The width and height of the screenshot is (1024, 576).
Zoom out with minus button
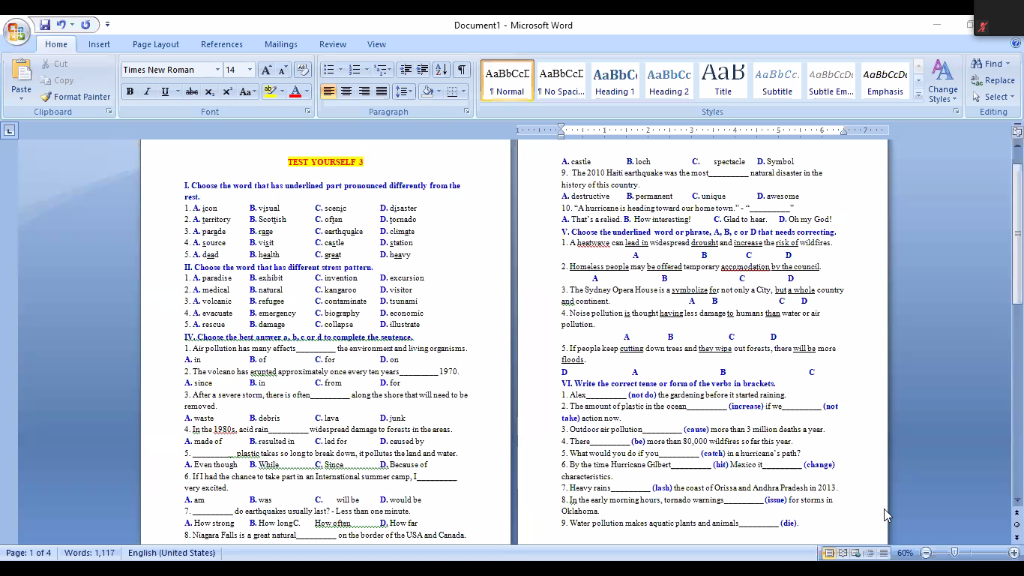click(925, 552)
